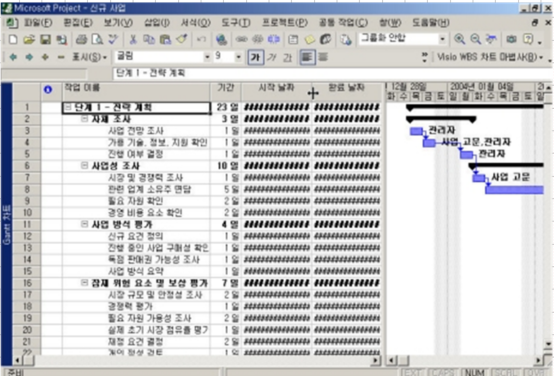554x376 pixels.
Task: Click the Paste clipboard icon
Action: coord(165,39)
